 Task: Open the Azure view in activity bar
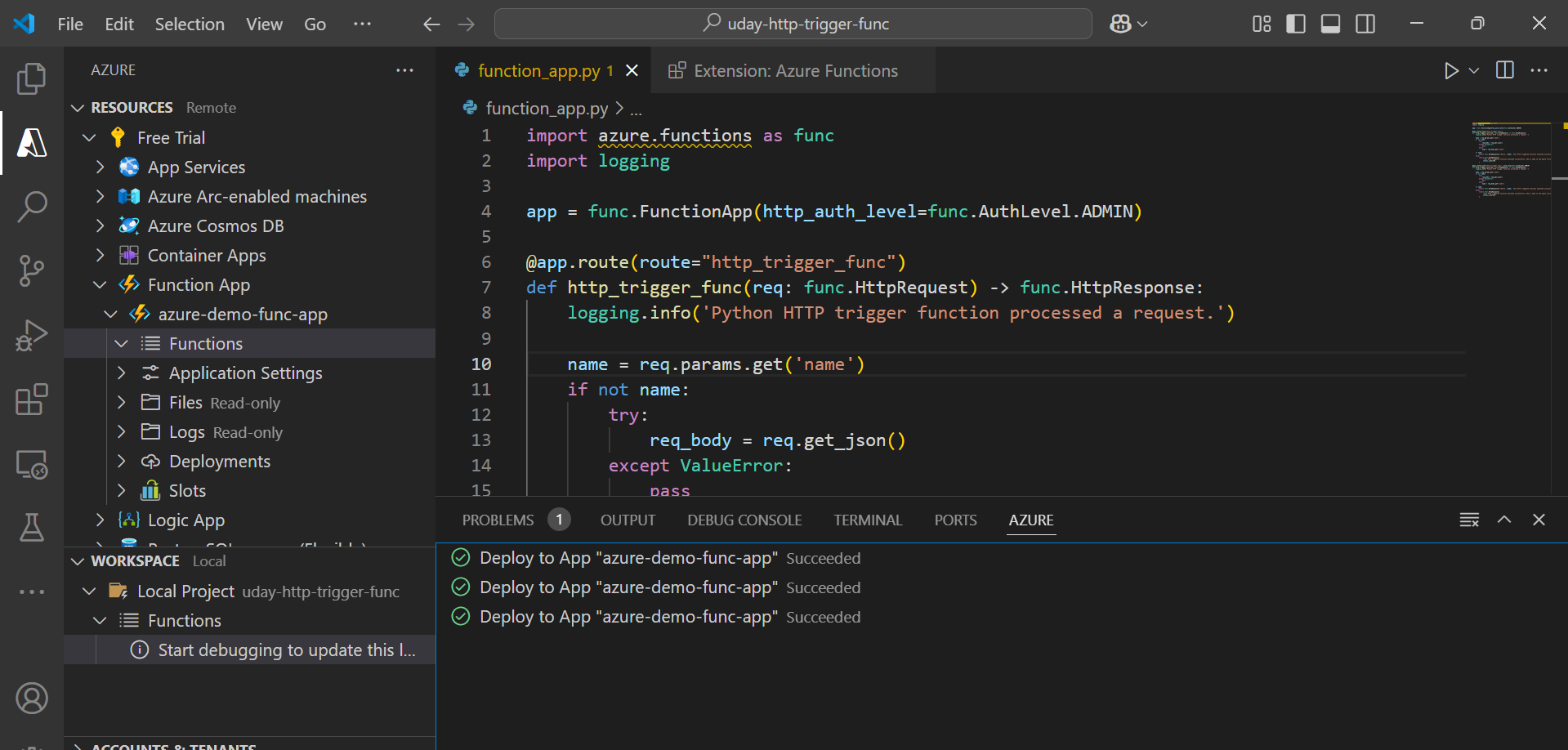pyautogui.click(x=31, y=143)
